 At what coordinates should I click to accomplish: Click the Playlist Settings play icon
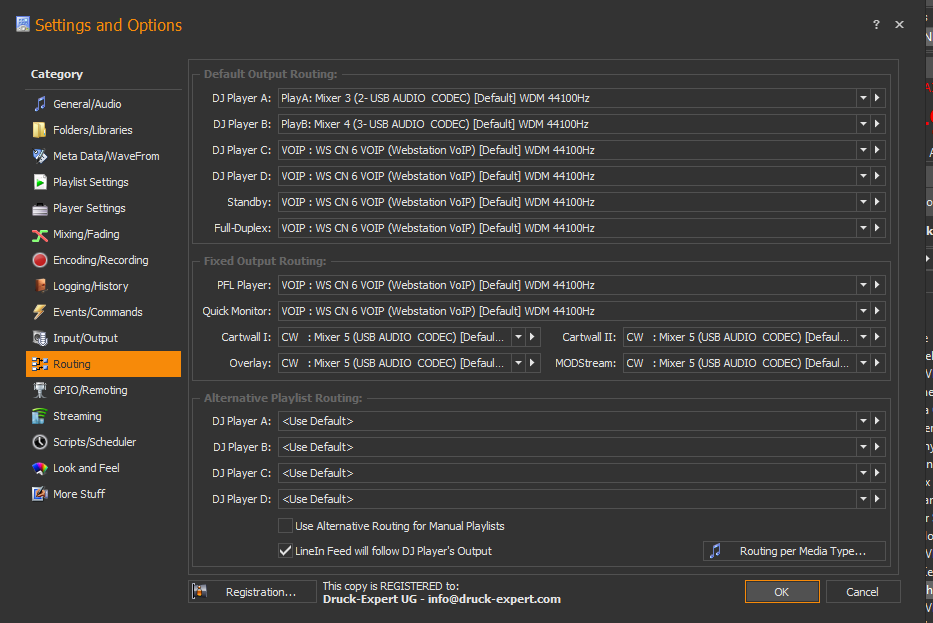pyautogui.click(x=40, y=182)
